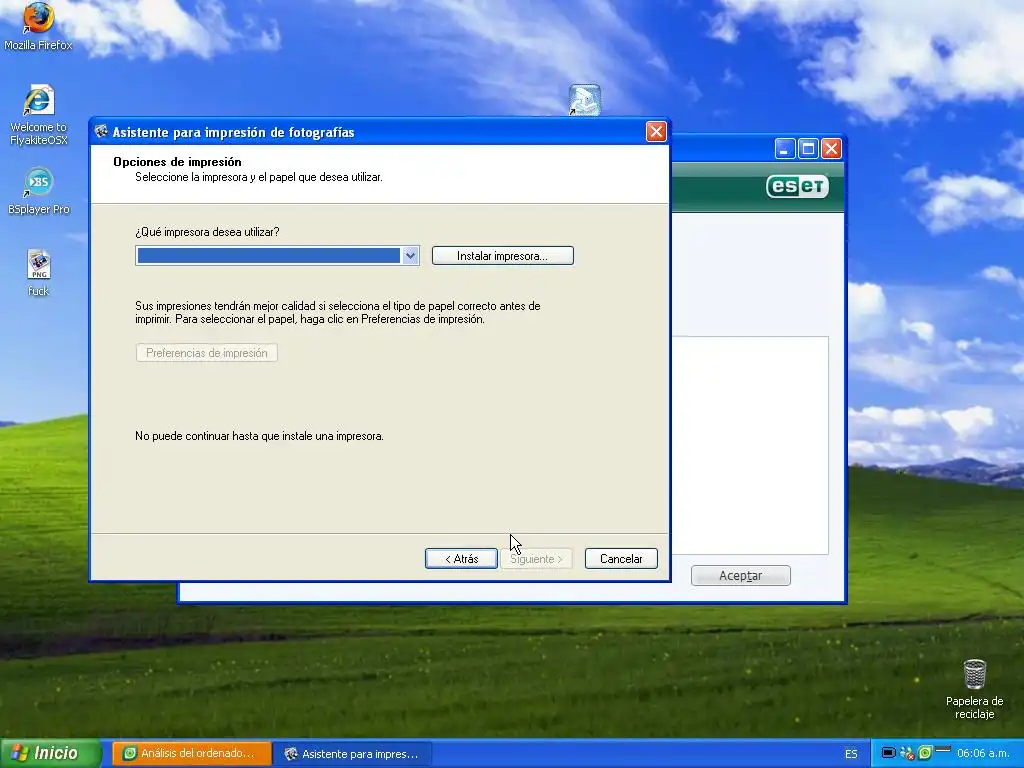Click Aceptar in the ESET window
Screen dimensions: 1024x768
click(741, 575)
